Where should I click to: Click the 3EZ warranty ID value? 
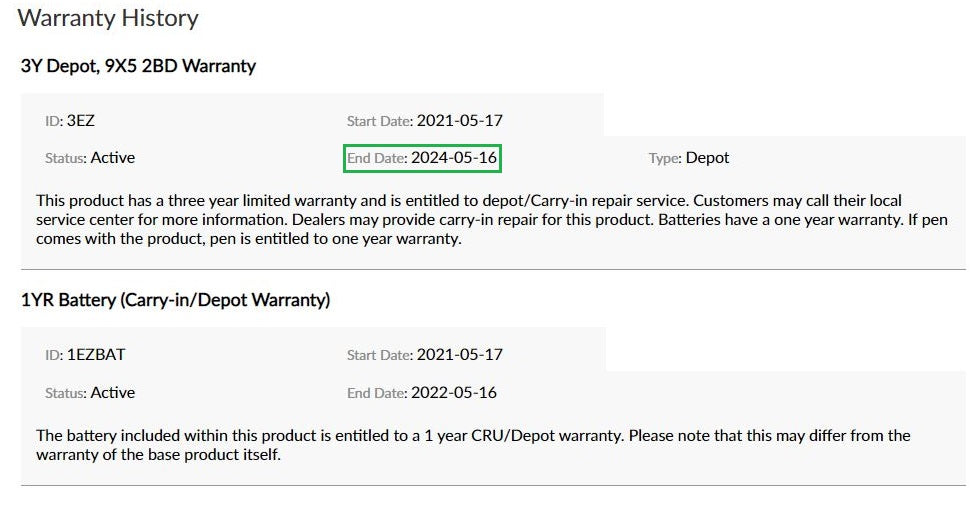[80, 121]
